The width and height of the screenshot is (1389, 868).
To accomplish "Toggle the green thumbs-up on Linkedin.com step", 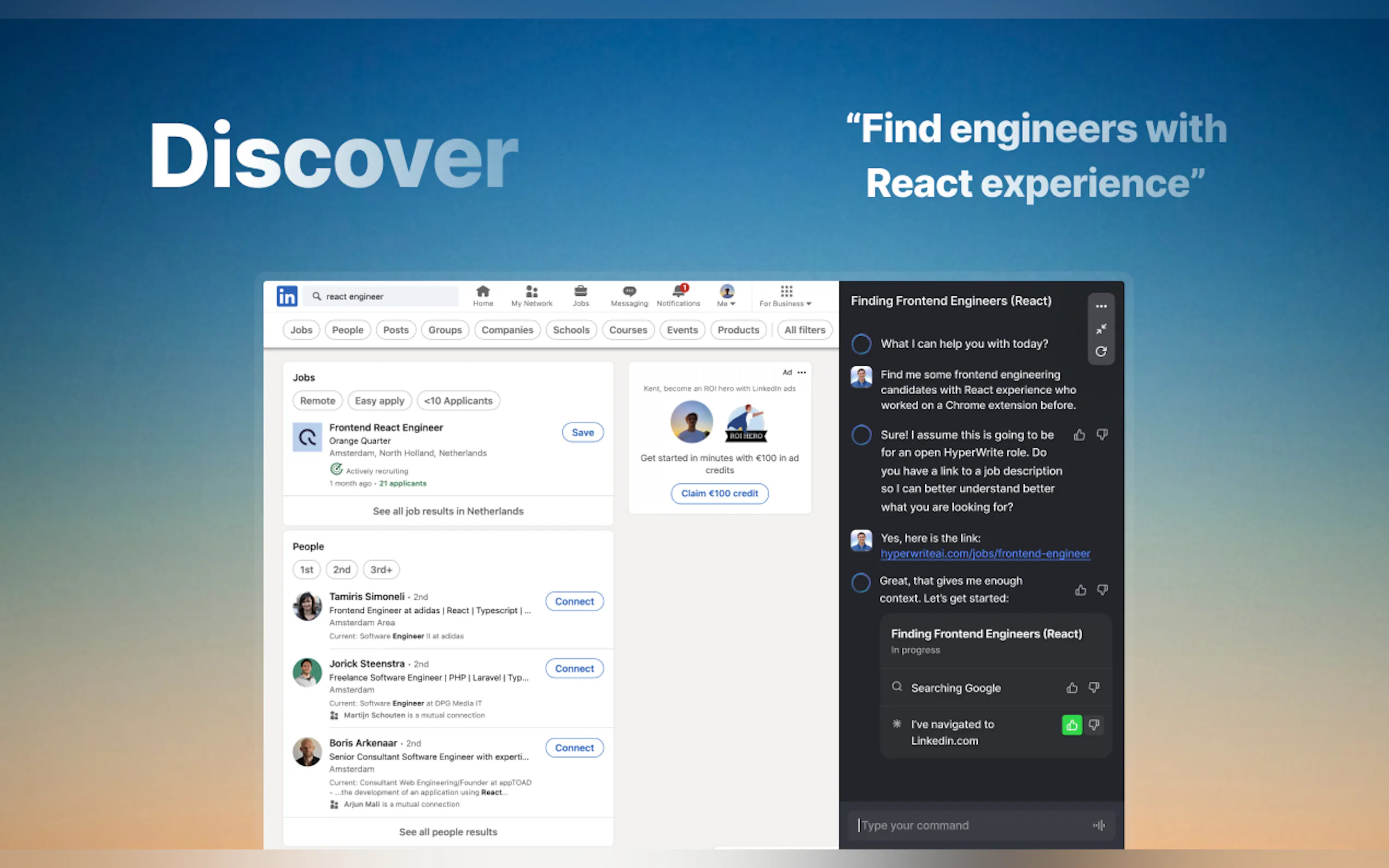I will [1071, 725].
